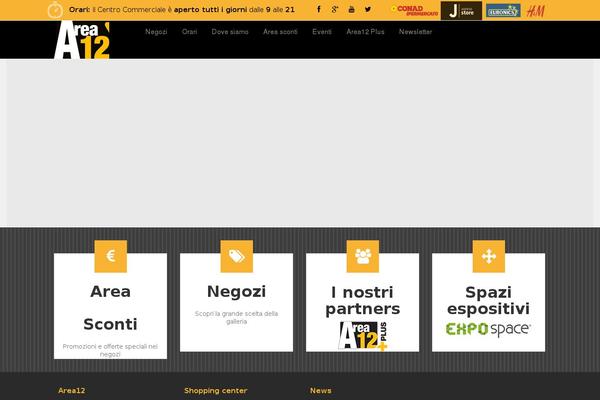The width and height of the screenshot is (600, 400).
Task: Go to Dove siamo in navigation
Action: click(x=230, y=32)
